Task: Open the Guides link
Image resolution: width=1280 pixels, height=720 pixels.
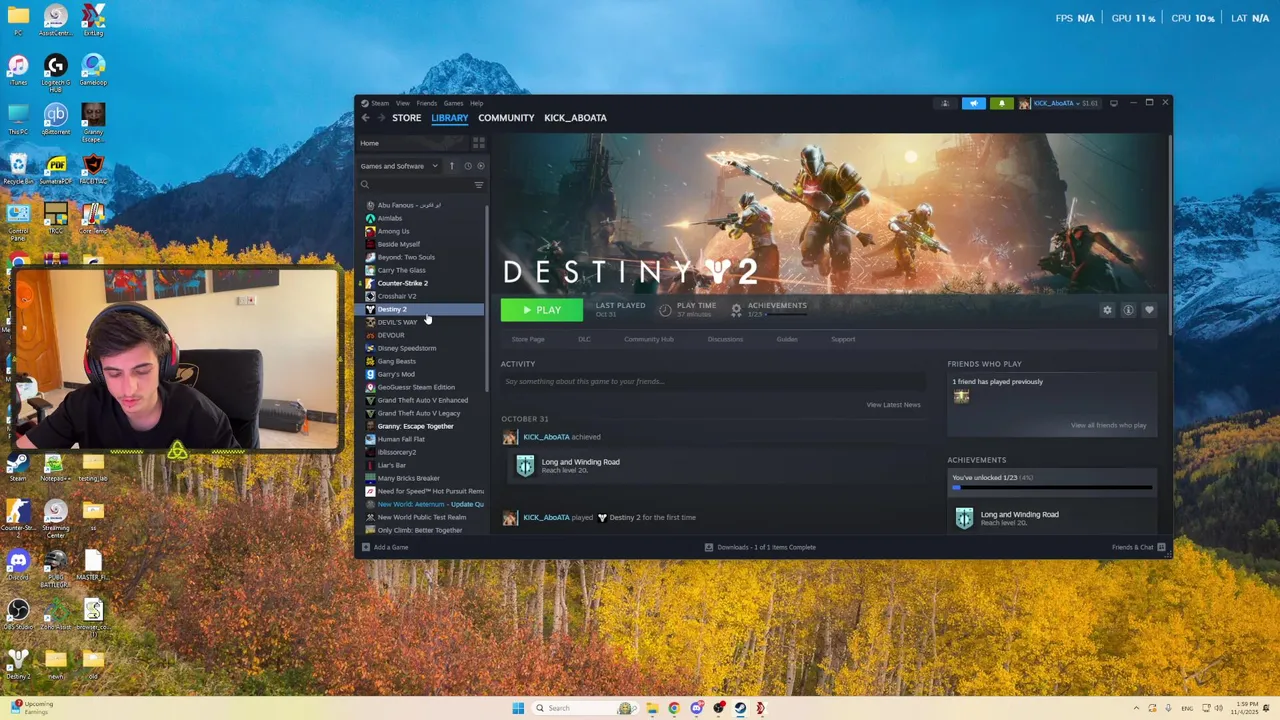Action: pos(787,339)
